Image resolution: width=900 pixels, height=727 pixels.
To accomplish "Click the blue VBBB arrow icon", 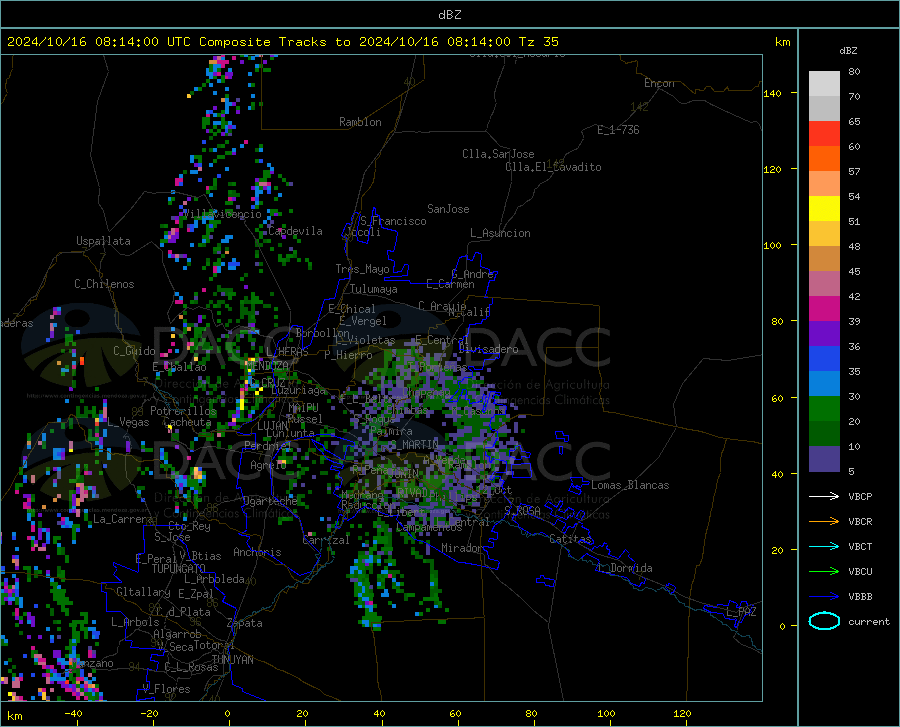I will [824, 597].
